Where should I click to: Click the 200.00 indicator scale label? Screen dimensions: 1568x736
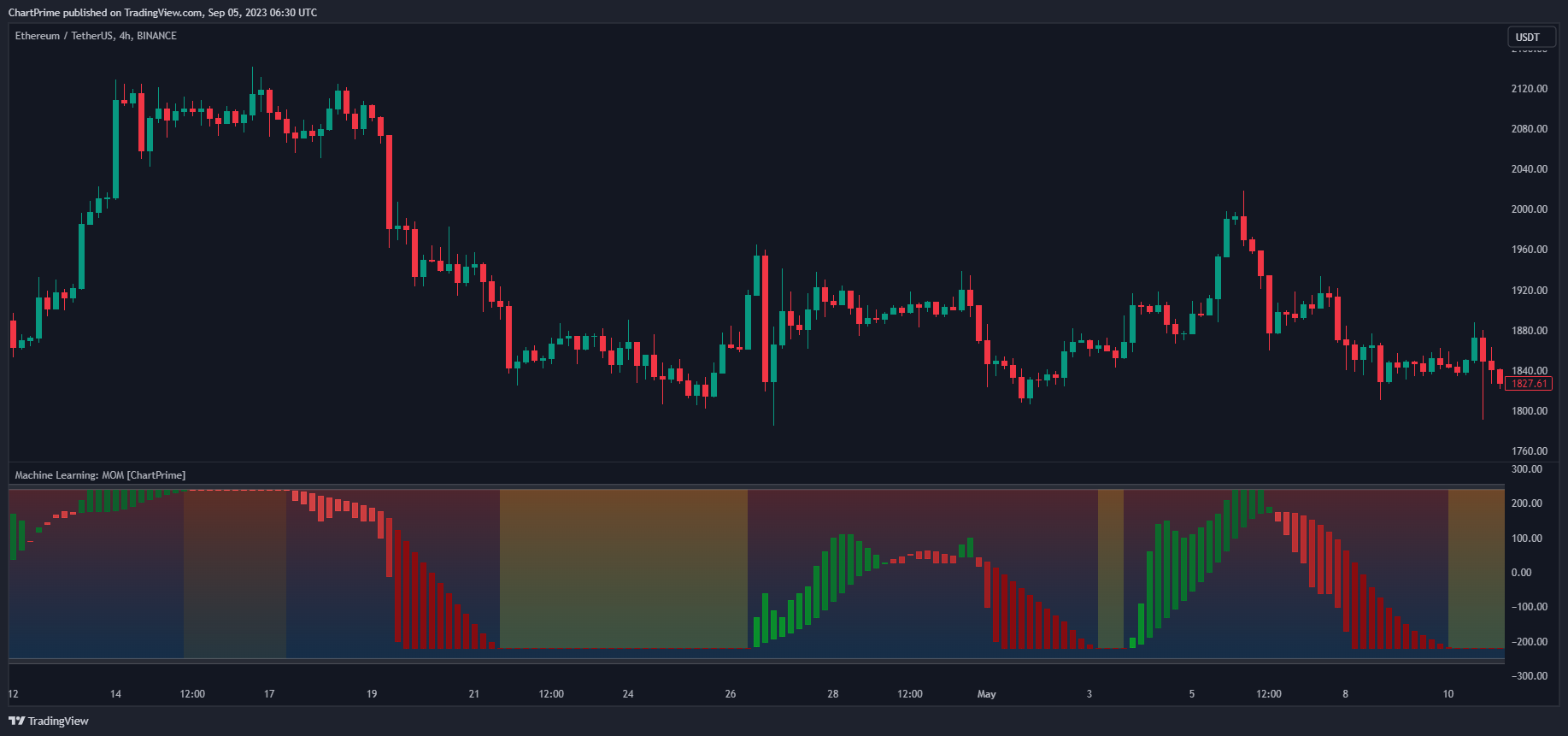[1527, 503]
